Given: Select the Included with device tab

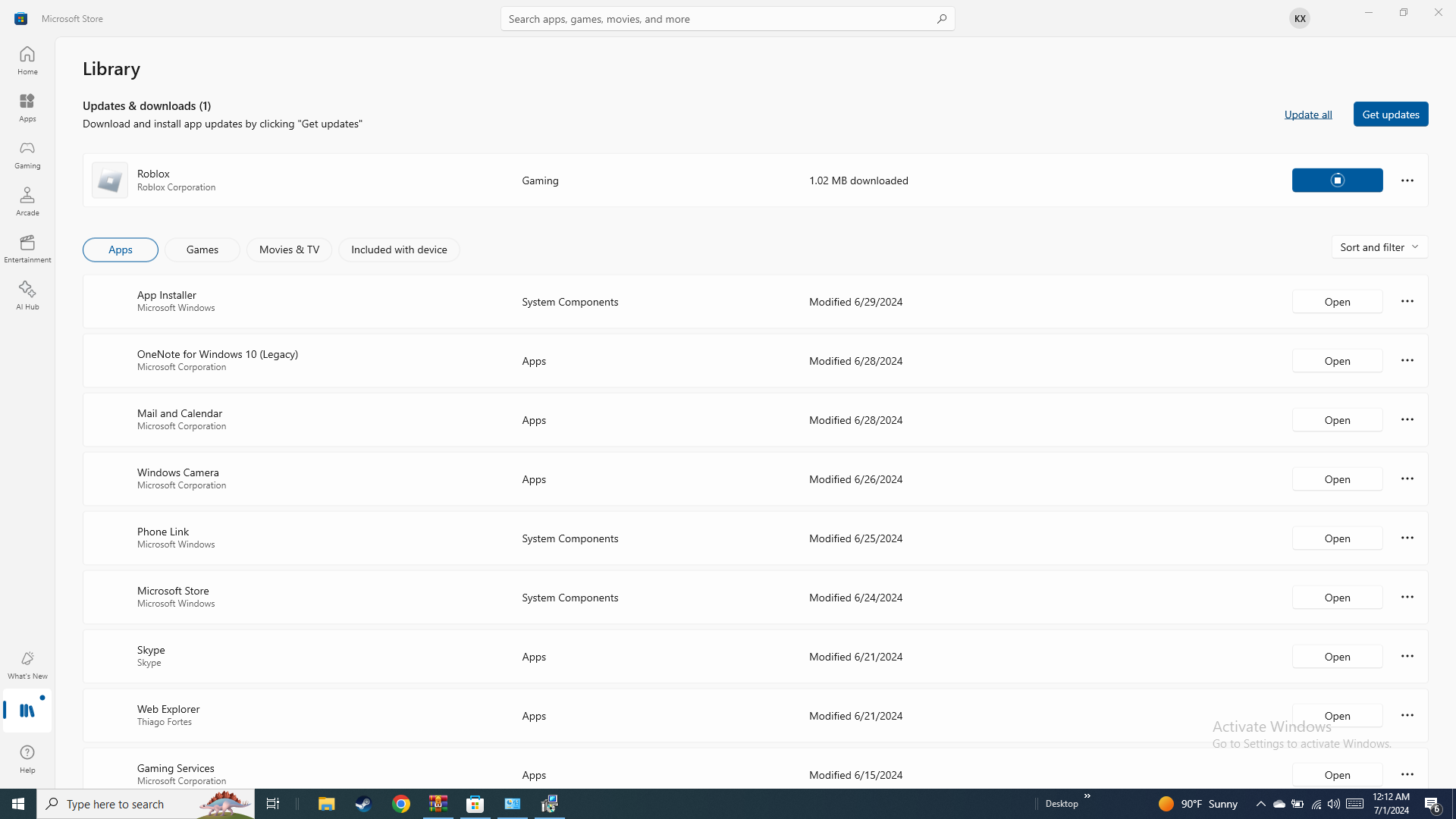Looking at the screenshot, I should tap(399, 249).
